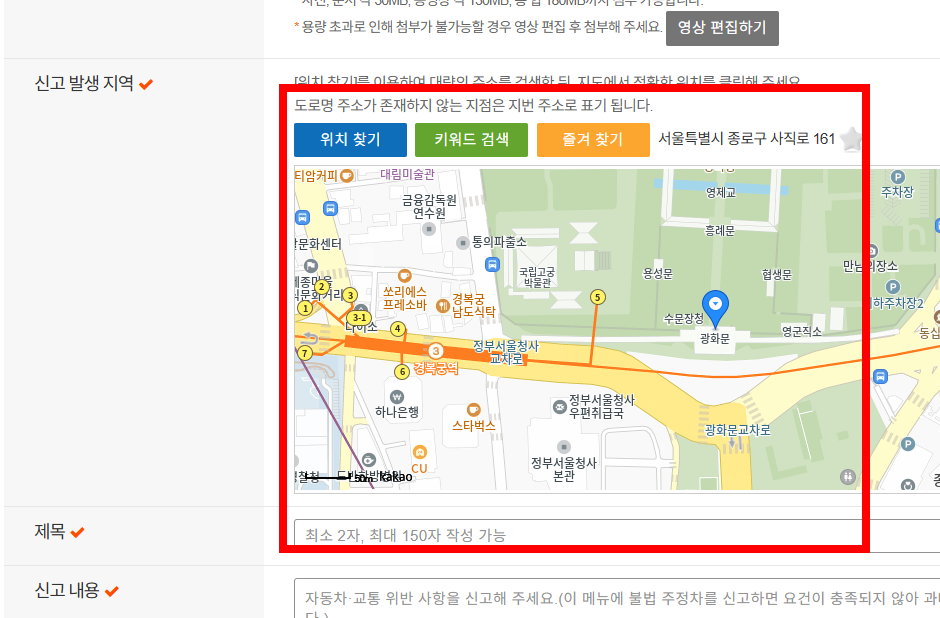
Task: Click the blue location pin at 광화문
Action: (716, 304)
